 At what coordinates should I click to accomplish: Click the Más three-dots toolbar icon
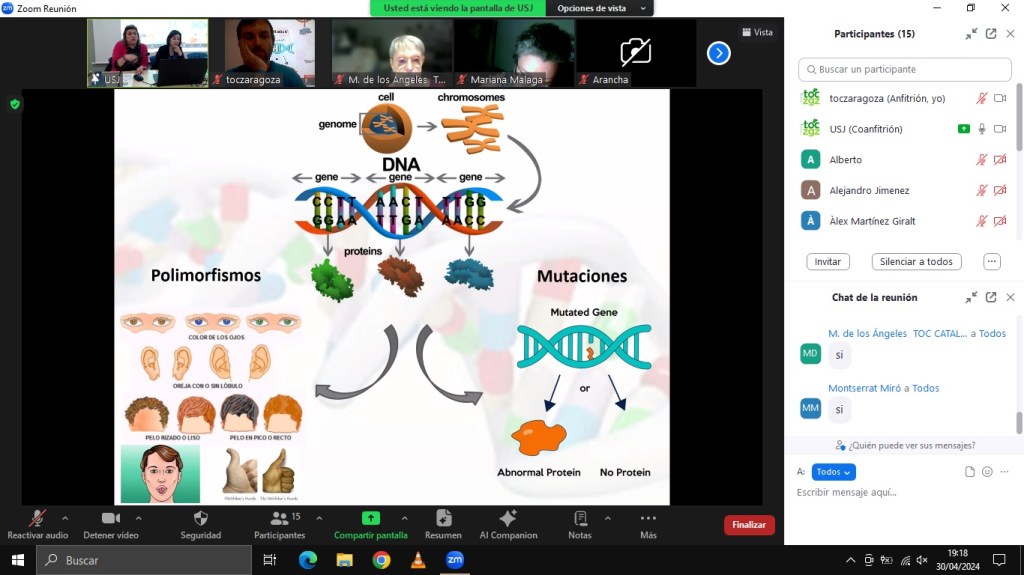(x=648, y=519)
